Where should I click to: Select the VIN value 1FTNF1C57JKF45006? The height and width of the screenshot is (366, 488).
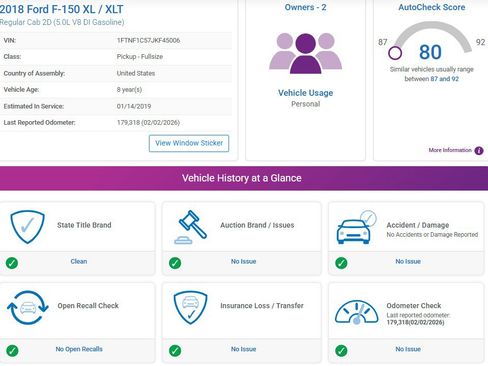[148, 40]
